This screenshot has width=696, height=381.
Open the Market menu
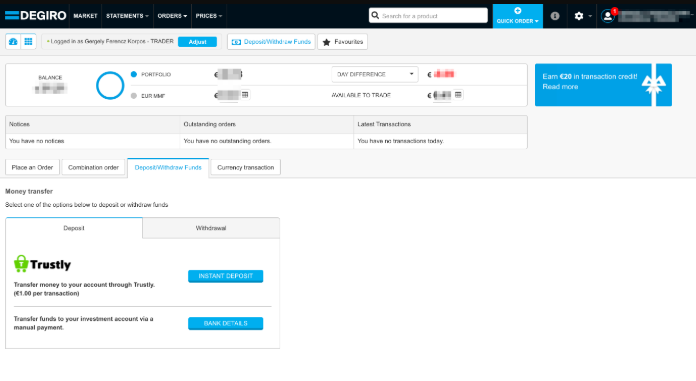[85, 16]
